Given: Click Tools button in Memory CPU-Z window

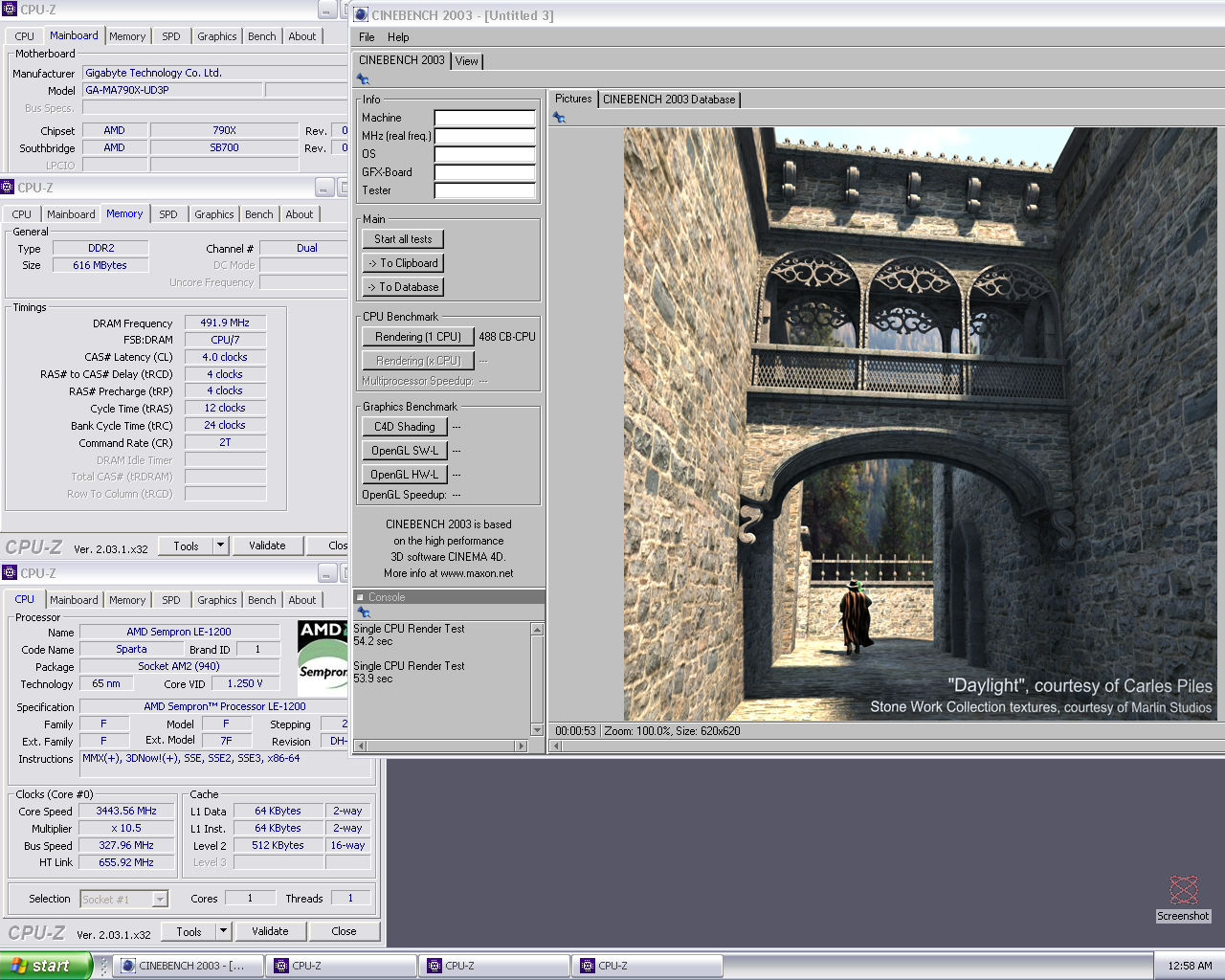Looking at the screenshot, I should point(186,546).
